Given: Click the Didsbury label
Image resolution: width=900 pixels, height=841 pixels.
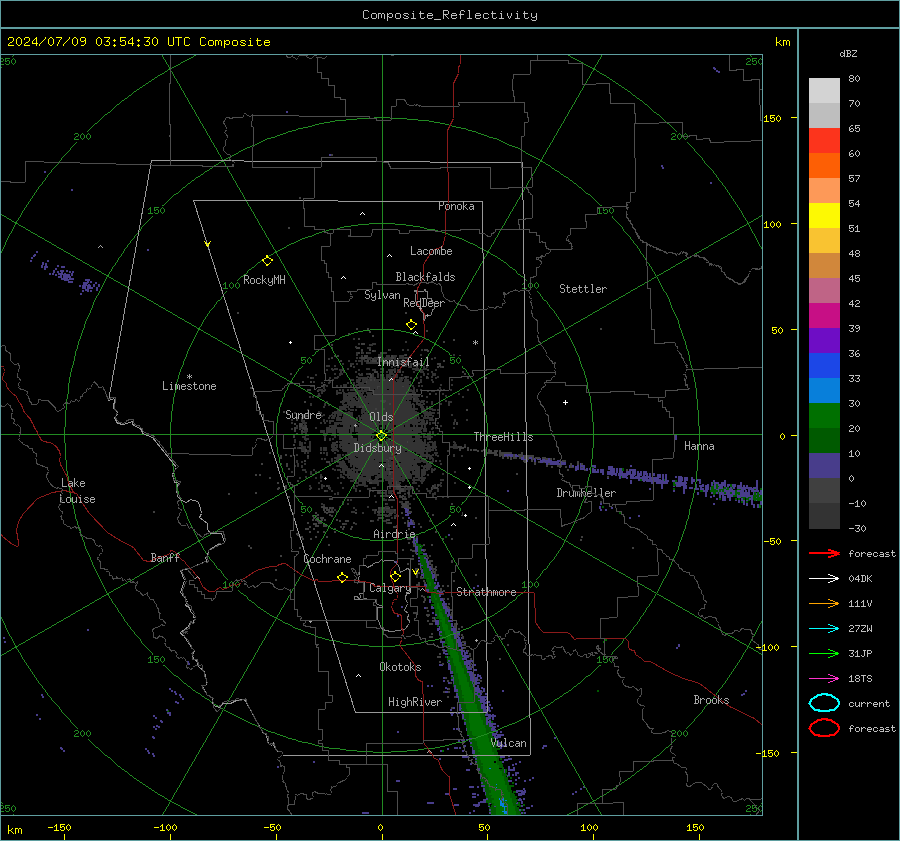Looking at the screenshot, I should (377, 448).
